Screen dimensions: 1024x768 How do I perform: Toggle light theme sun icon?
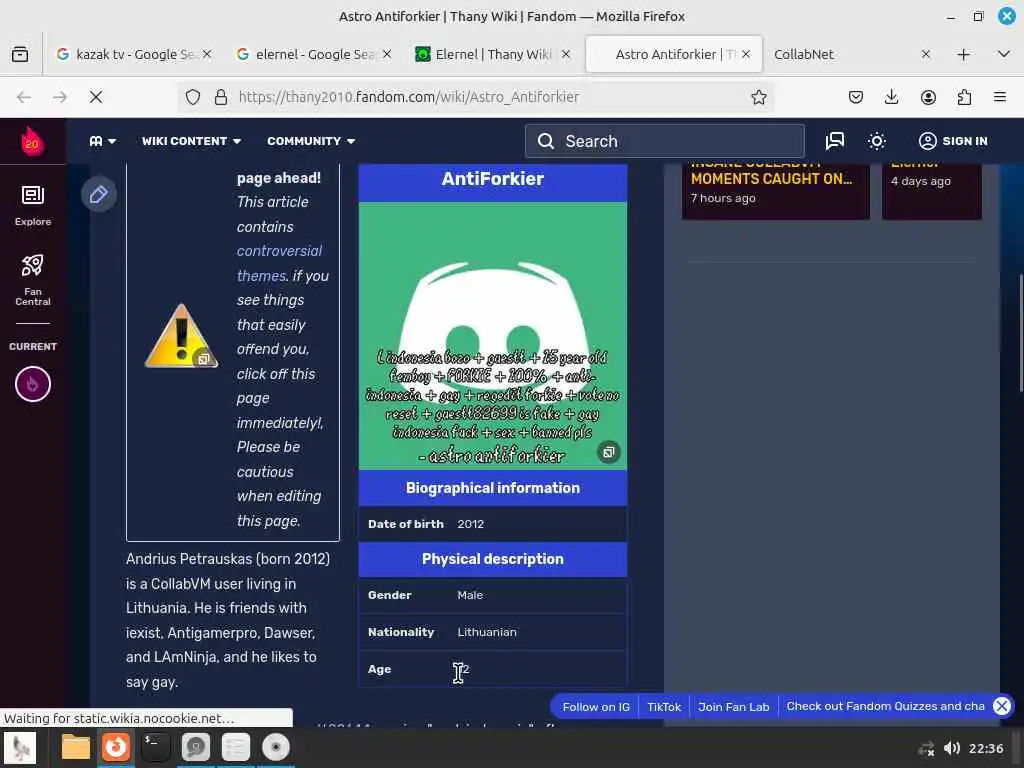[876, 141]
